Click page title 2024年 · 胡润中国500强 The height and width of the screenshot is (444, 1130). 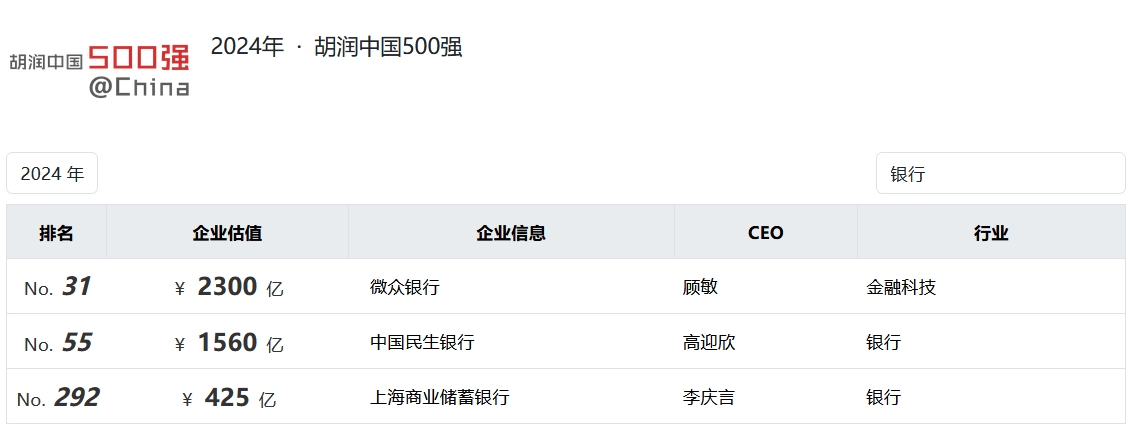click(x=336, y=47)
